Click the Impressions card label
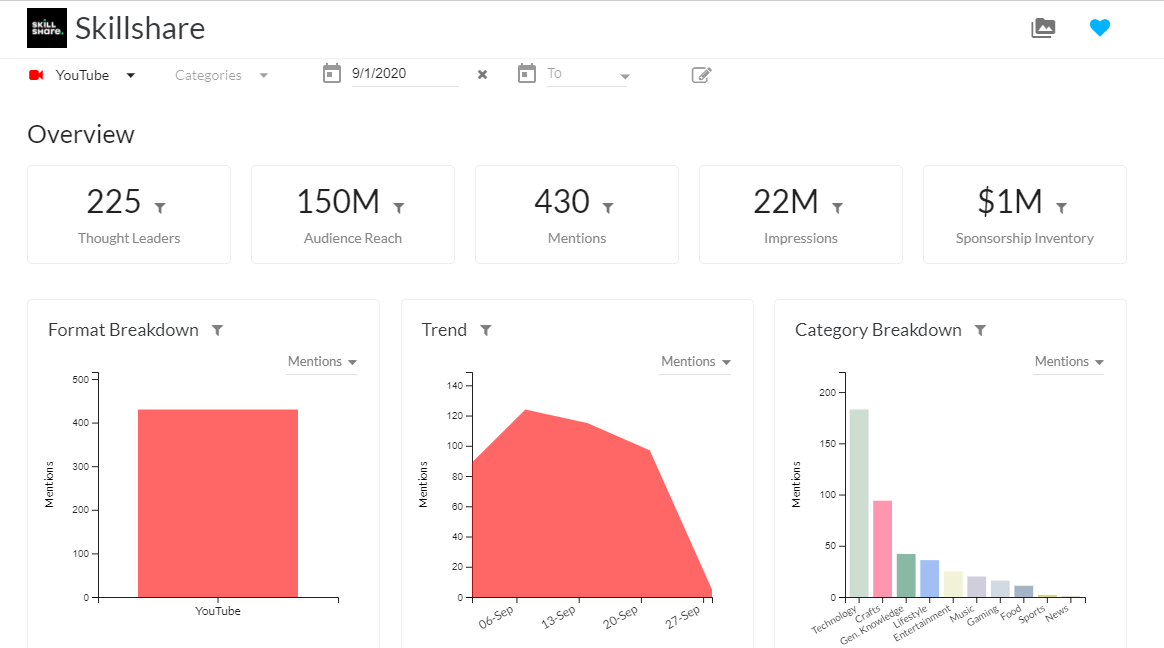The height and width of the screenshot is (648, 1164). tap(800, 238)
